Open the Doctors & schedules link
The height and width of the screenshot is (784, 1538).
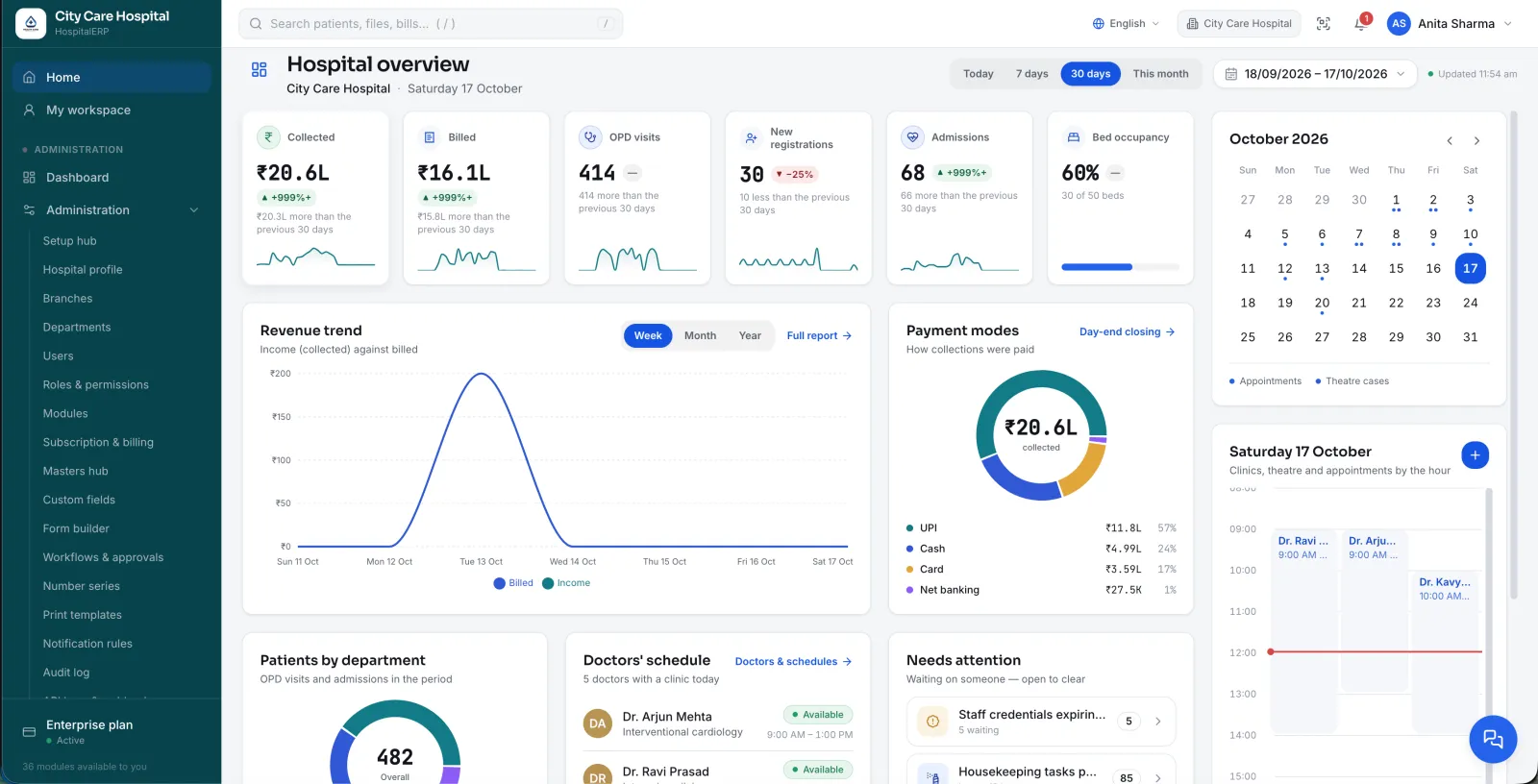(x=793, y=662)
